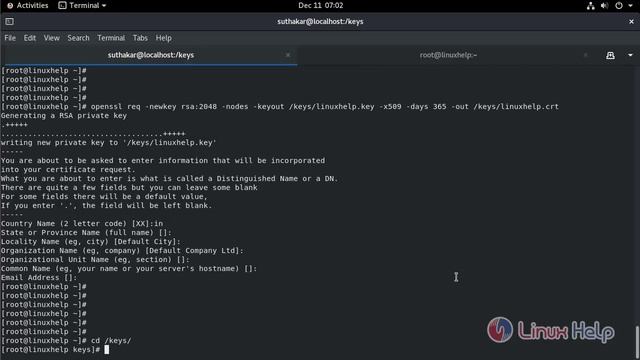Screen dimensions: 640x360
Task: Click "writing new private key to" line
Action: (x=109, y=142)
